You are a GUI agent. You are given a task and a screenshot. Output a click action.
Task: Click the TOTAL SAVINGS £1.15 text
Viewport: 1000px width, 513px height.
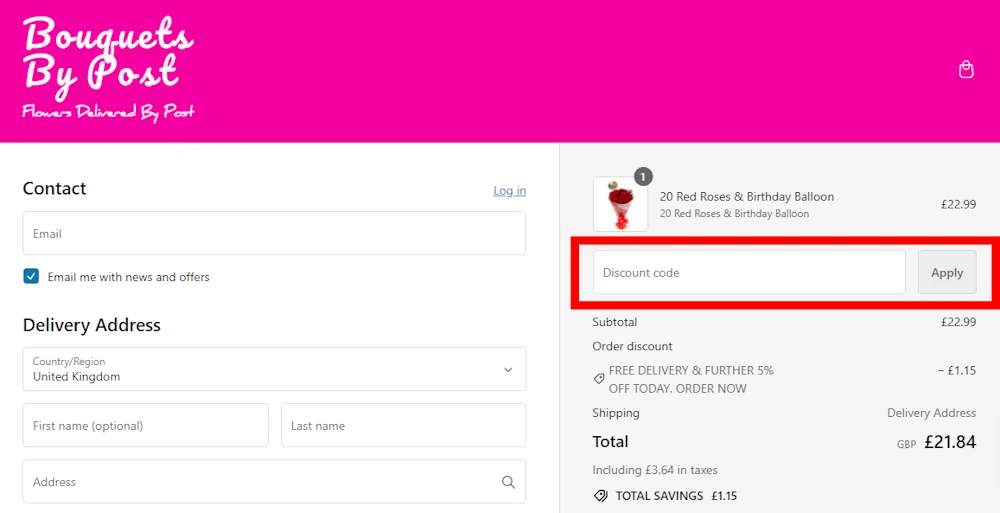(x=676, y=496)
